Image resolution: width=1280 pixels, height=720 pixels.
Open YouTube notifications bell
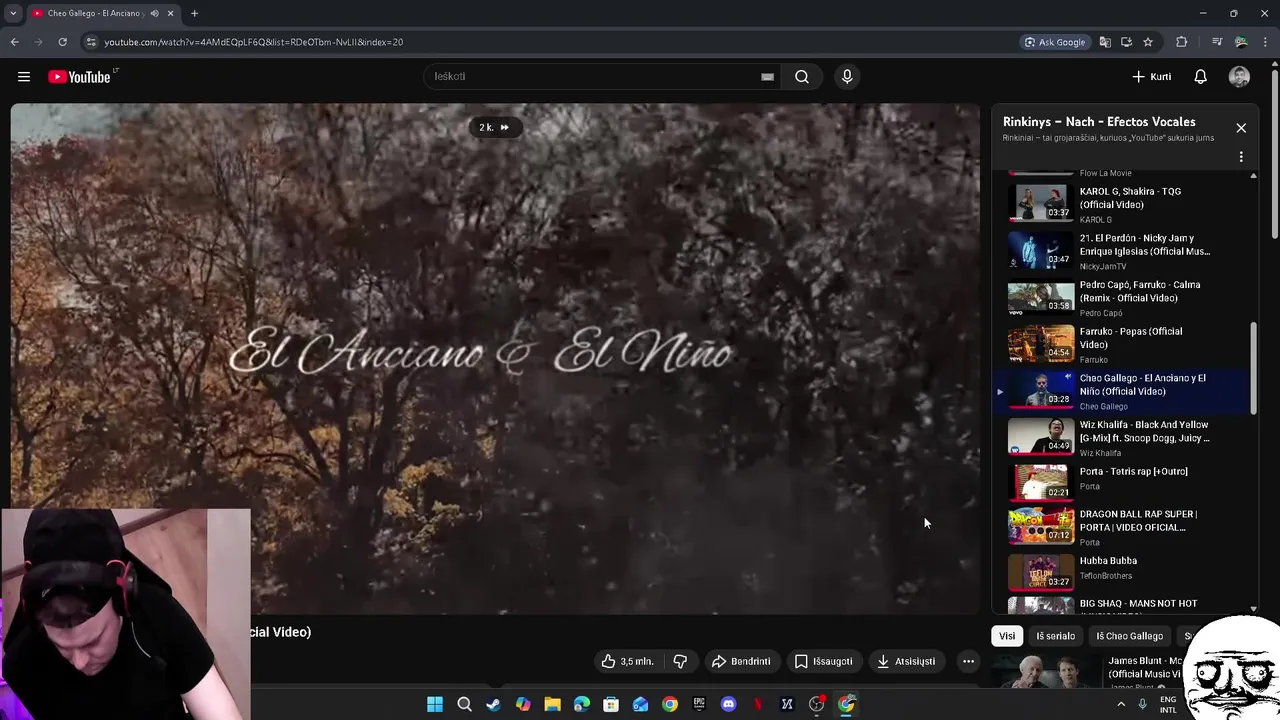[x=1201, y=77]
